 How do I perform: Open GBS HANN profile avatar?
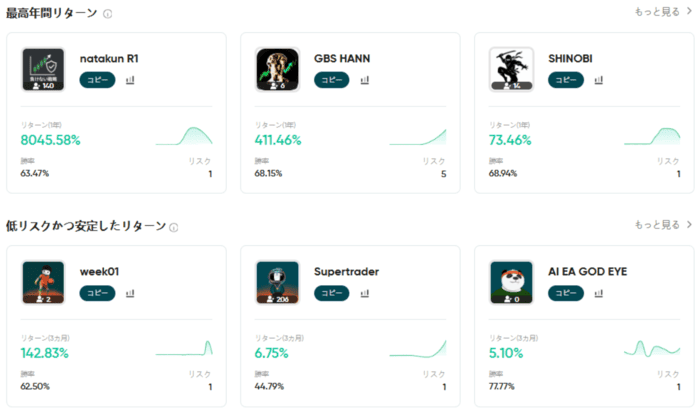[x=277, y=70]
